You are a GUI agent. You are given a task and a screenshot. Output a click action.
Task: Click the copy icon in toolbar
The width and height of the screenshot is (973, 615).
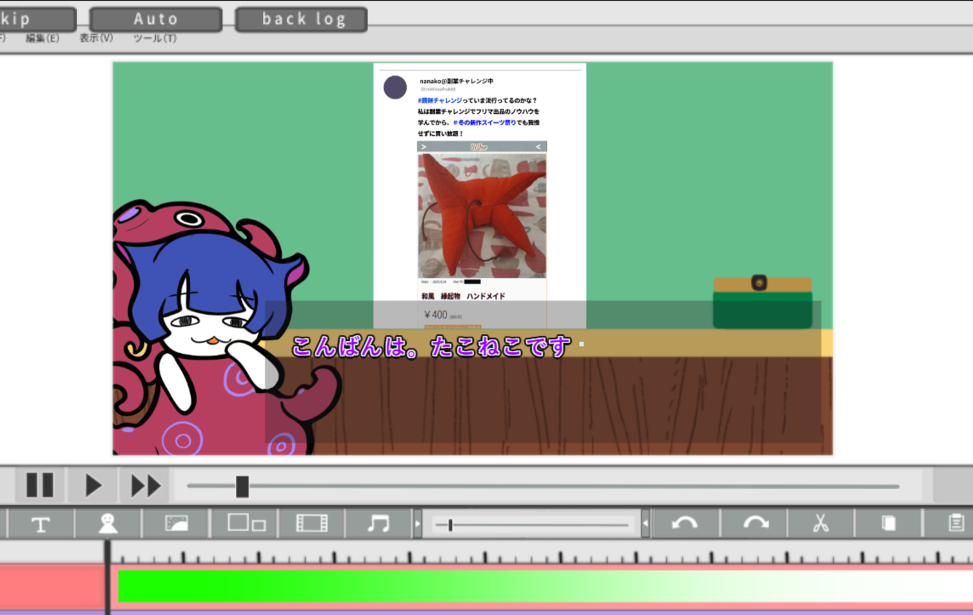click(888, 523)
